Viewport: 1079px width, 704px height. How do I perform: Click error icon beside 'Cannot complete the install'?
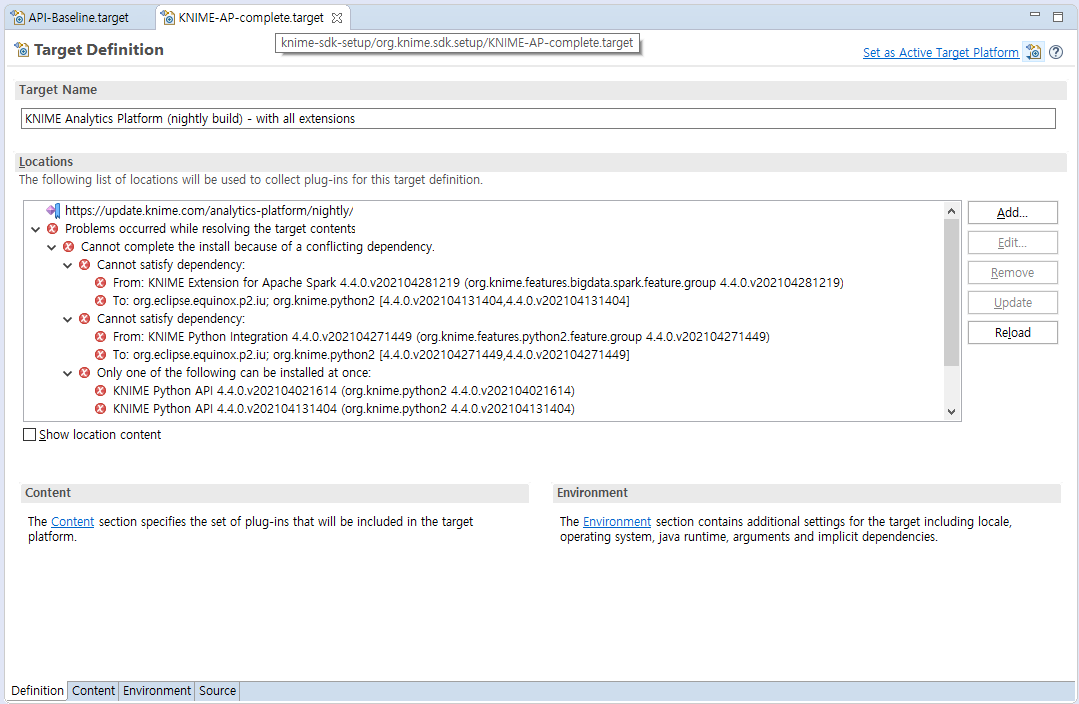point(68,246)
